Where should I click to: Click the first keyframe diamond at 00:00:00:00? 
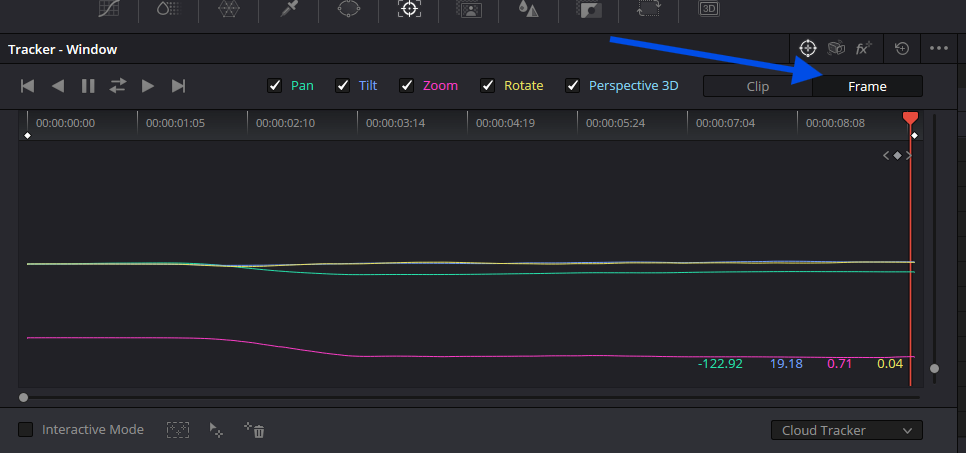click(x=27, y=136)
